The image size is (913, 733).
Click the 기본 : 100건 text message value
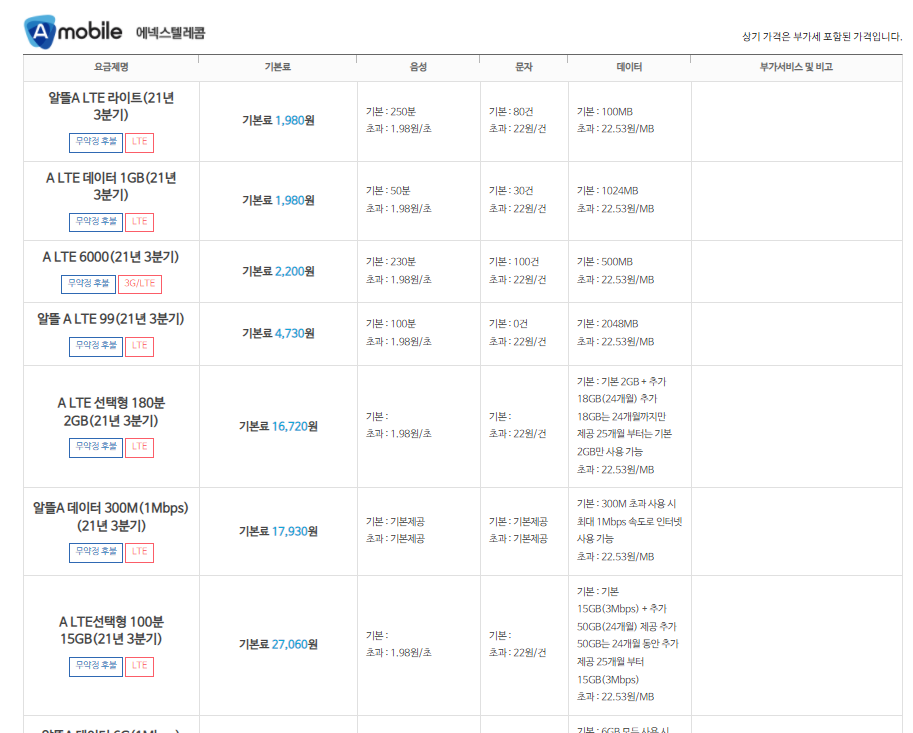(x=514, y=262)
